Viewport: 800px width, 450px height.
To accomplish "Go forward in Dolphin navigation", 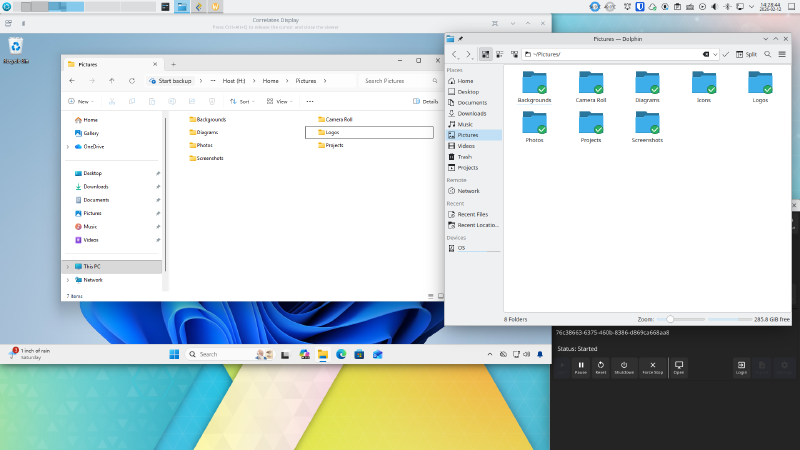I will (468, 54).
